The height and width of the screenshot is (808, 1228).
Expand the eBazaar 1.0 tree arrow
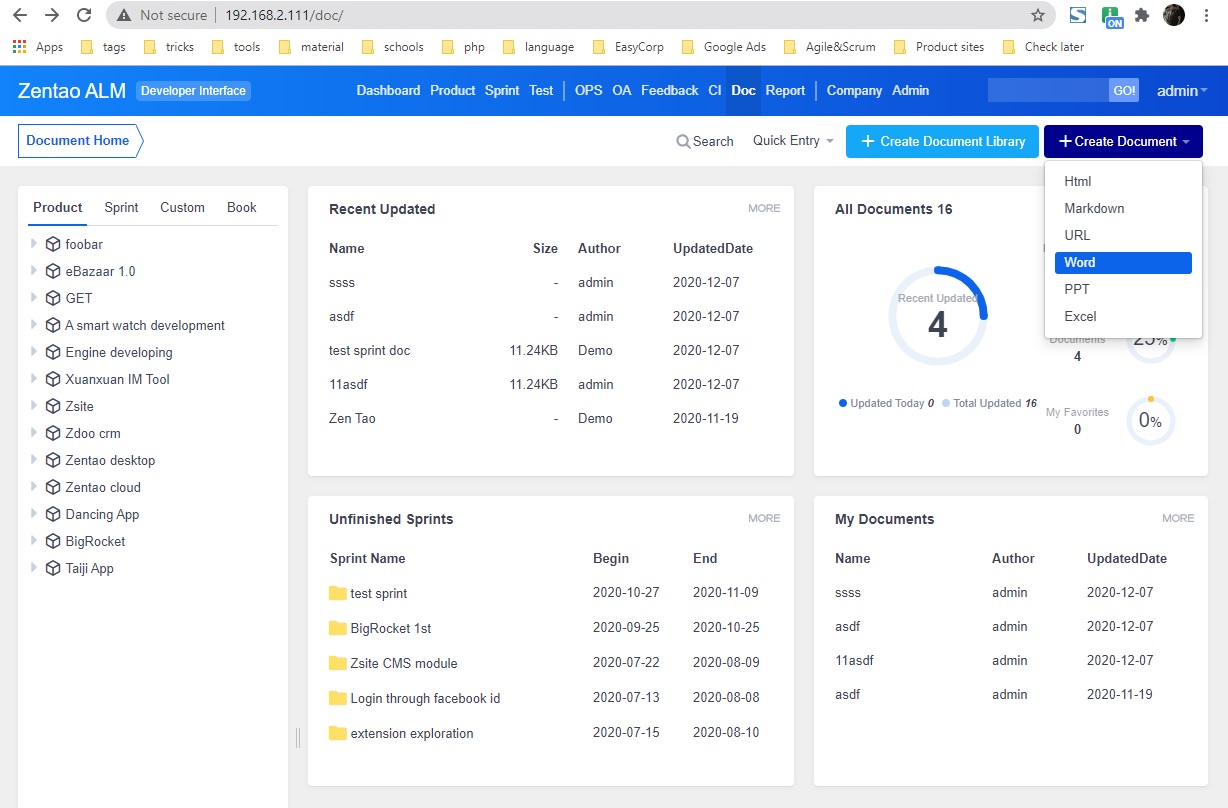[x=34, y=270]
